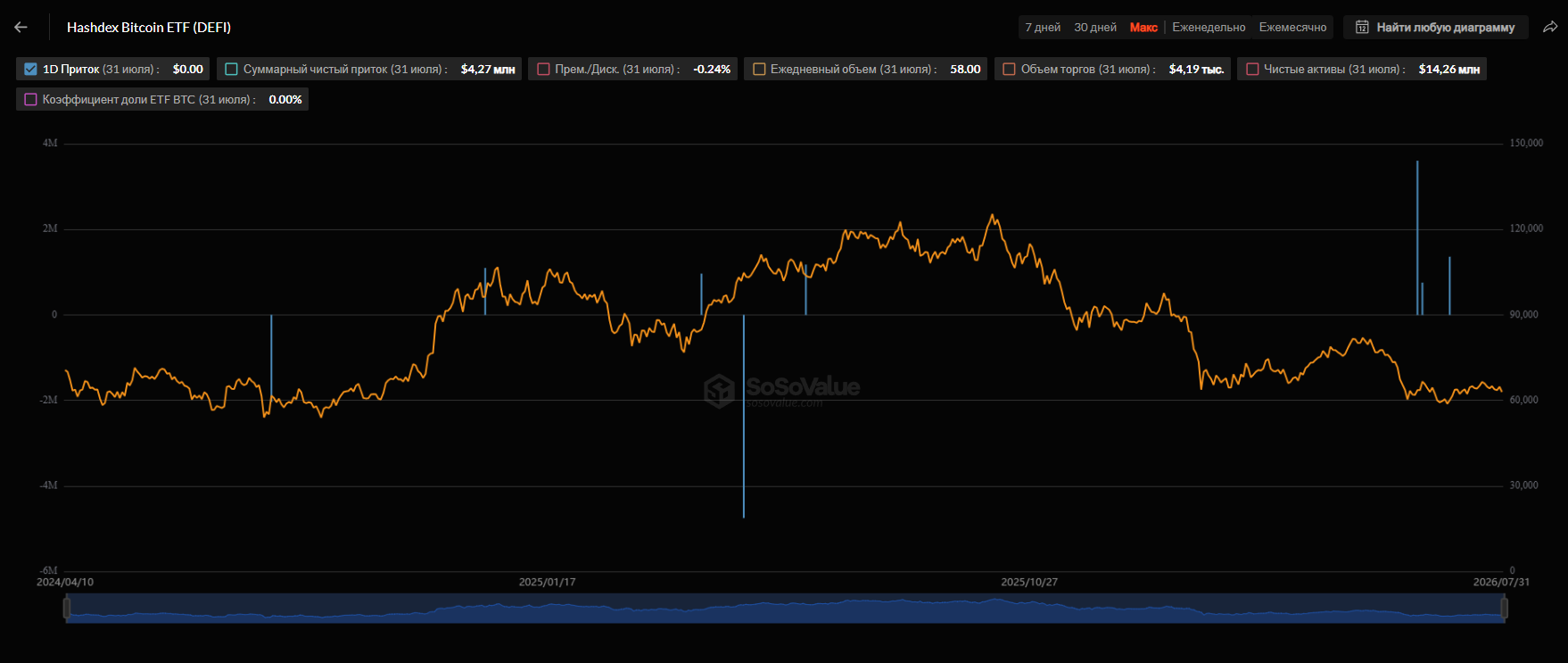Image resolution: width=1568 pixels, height=663 pixels.
Task: Click the 120,000 price axis label
Action: [x=1526, y=228]
